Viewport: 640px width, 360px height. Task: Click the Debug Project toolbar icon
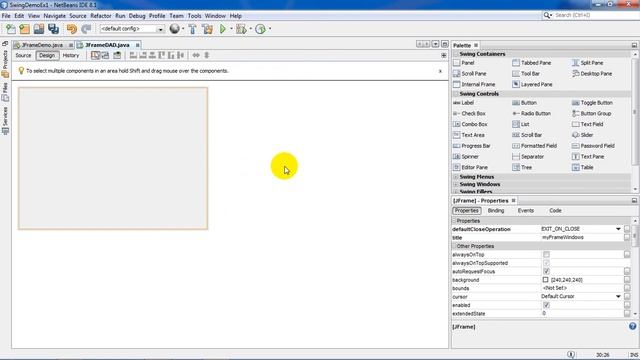point(241,29)
